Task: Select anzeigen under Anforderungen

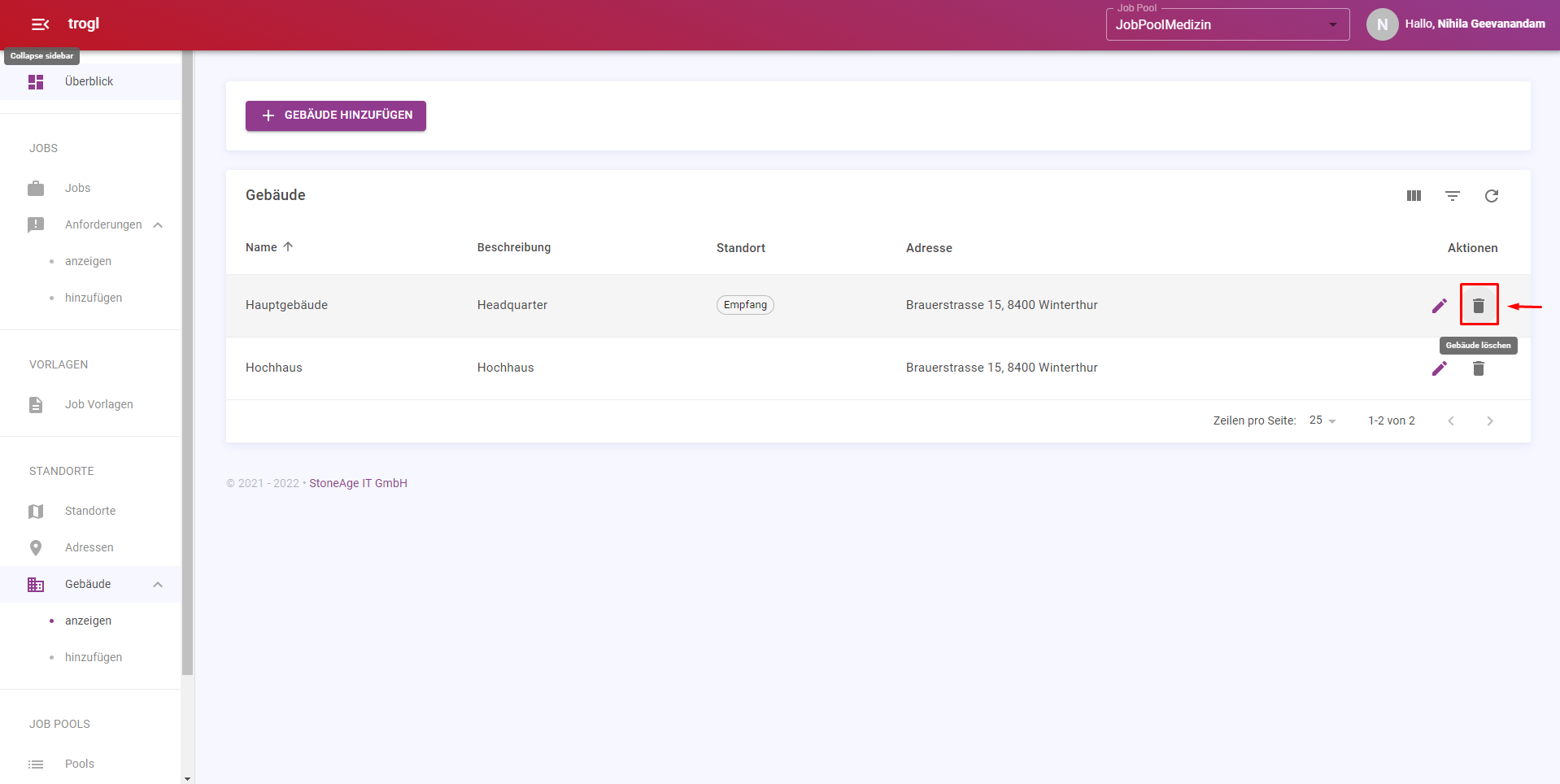Action: coord(88,261)
